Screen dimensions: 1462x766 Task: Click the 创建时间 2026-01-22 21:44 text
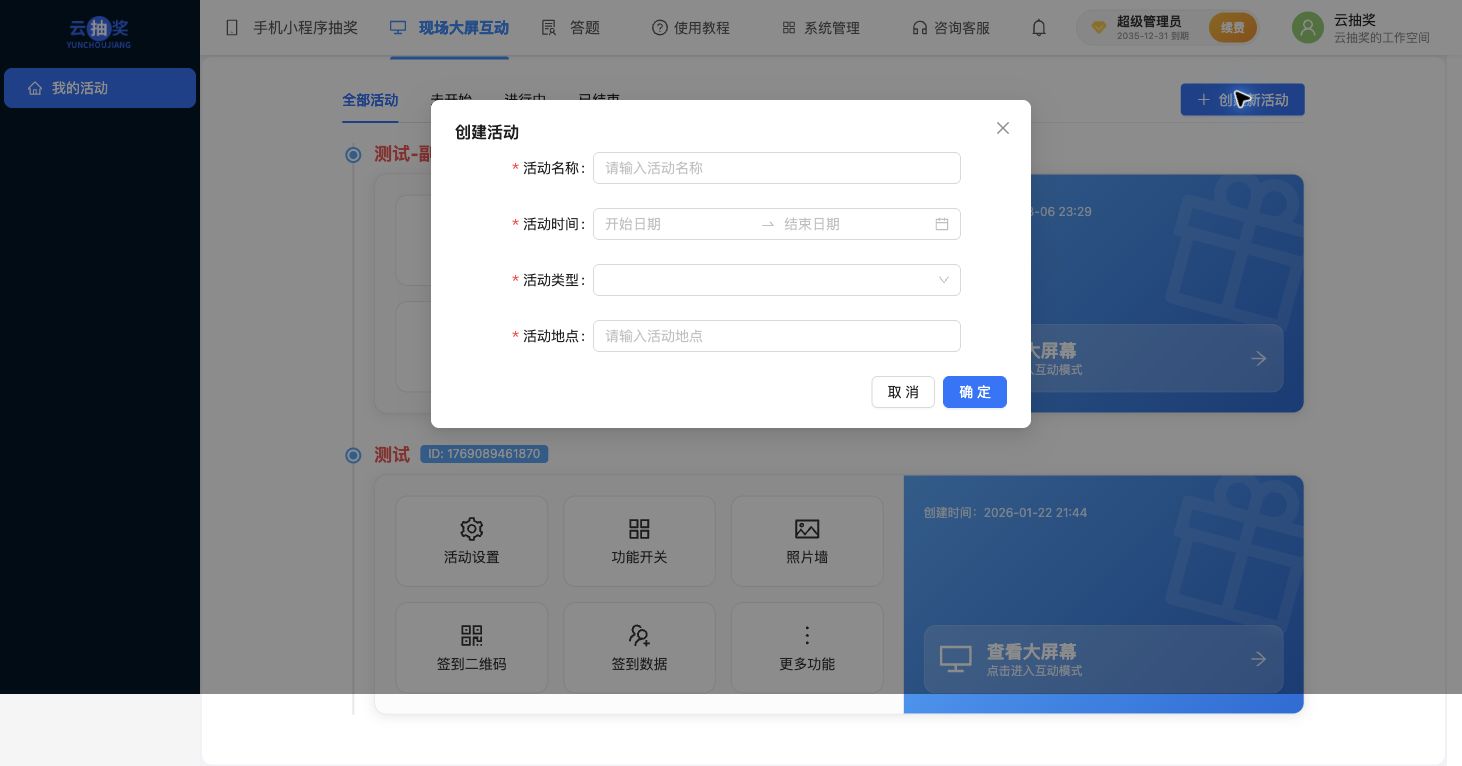coord(1005,513)
